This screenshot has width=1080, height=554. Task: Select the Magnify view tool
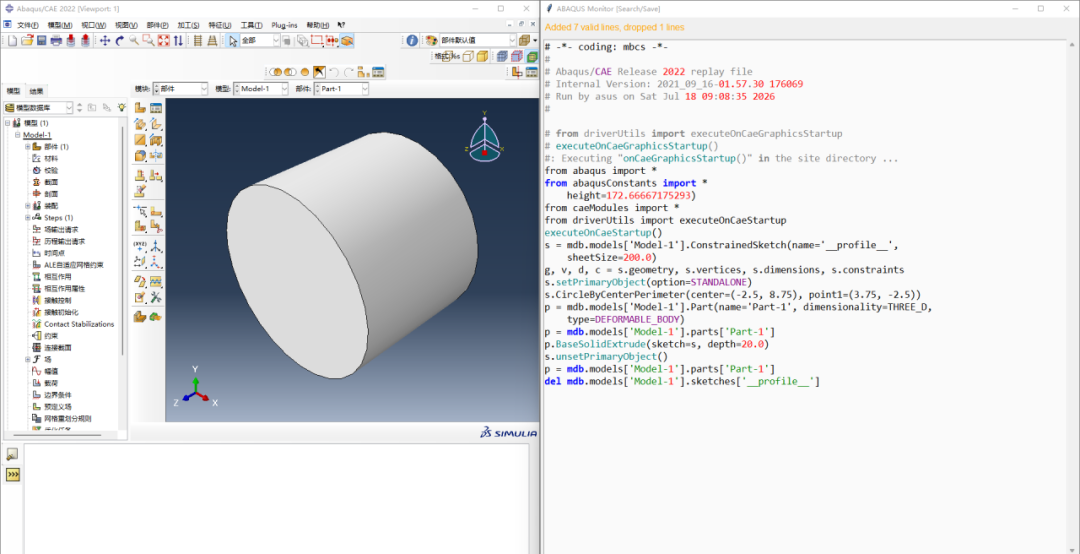click(134, 41)
